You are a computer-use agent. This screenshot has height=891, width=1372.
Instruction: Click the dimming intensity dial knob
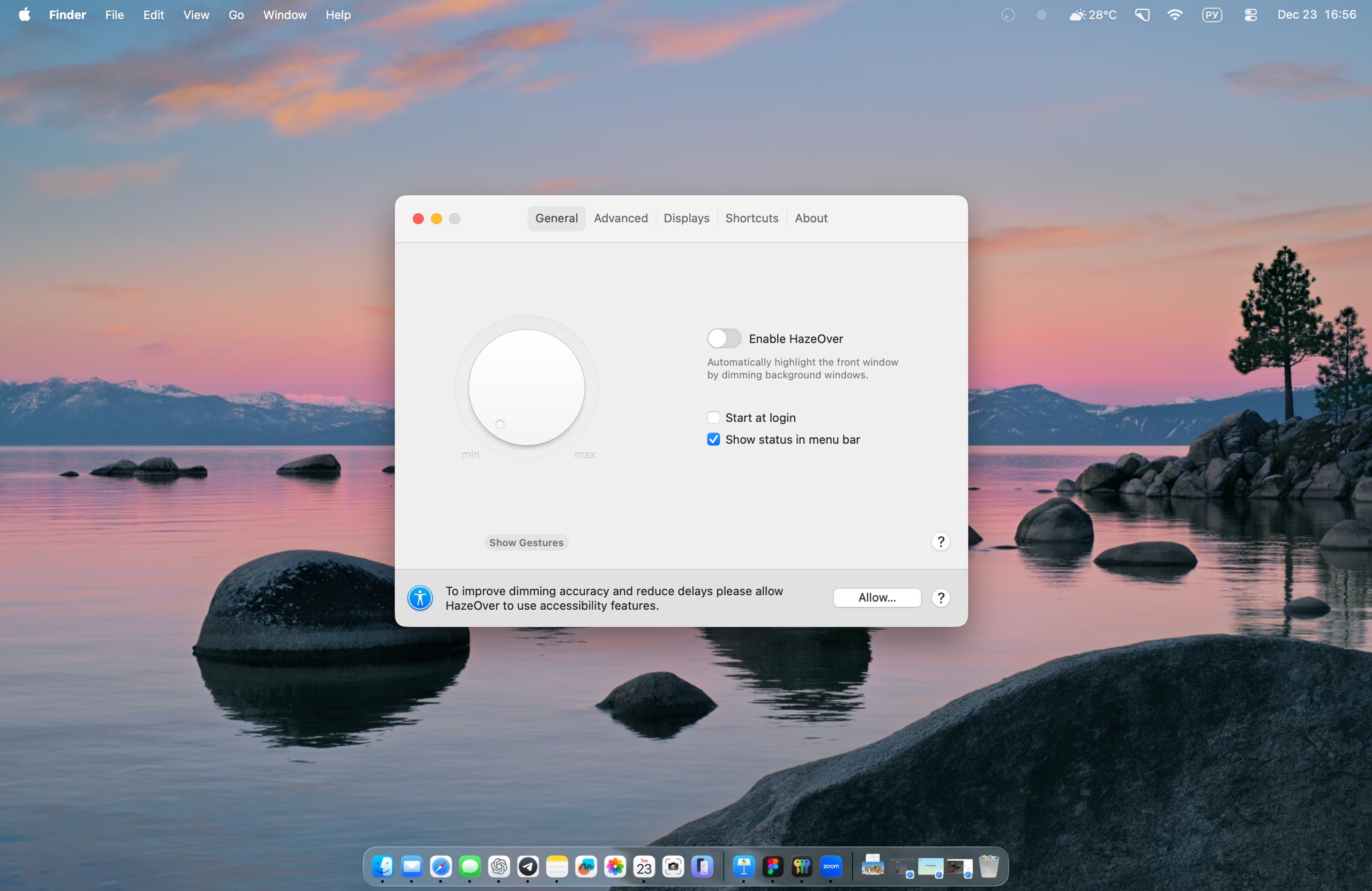526,387
